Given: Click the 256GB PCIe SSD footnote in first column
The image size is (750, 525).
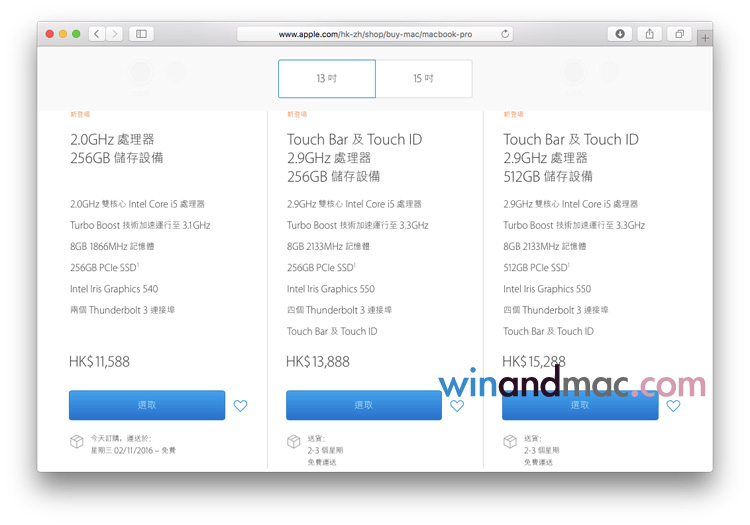Looking at the screenshot, I should (x=137, y=266).
